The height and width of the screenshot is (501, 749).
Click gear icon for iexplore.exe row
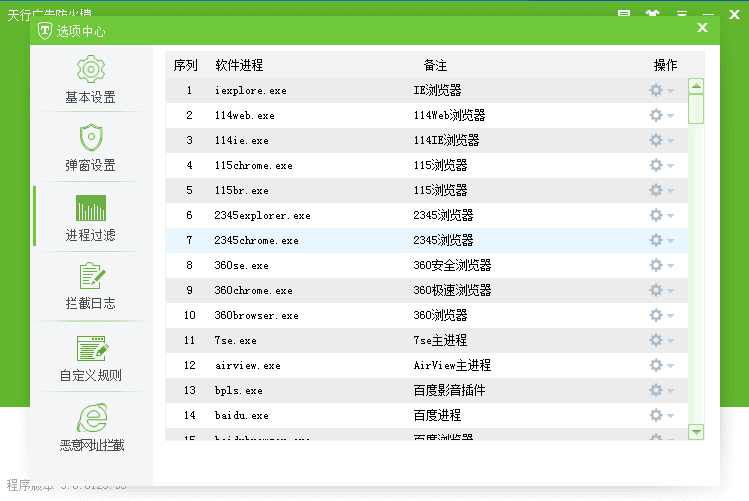tap(656, 90)
